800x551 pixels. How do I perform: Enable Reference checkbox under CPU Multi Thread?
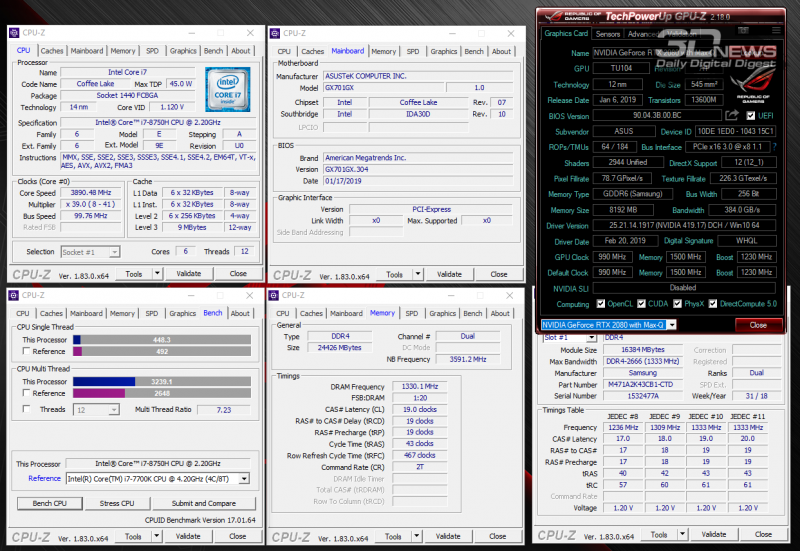pos(26,393)
